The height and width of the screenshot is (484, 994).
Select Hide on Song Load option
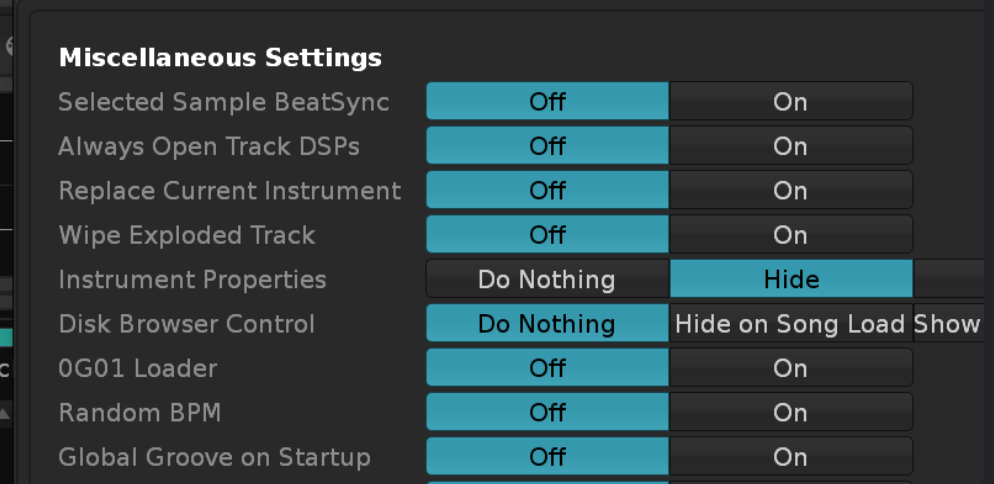(790, 324)
